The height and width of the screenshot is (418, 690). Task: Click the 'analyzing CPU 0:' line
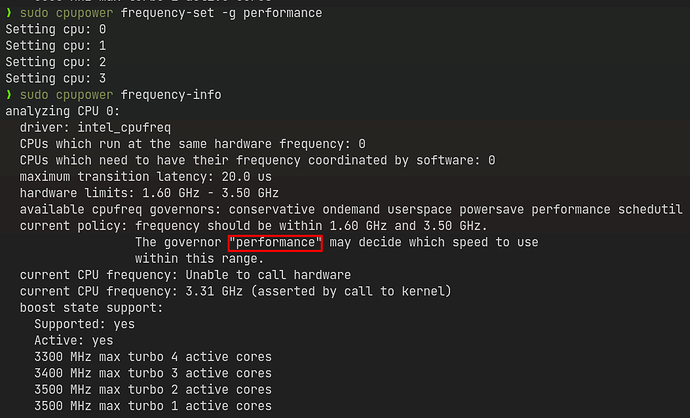(x=62, y=111)
